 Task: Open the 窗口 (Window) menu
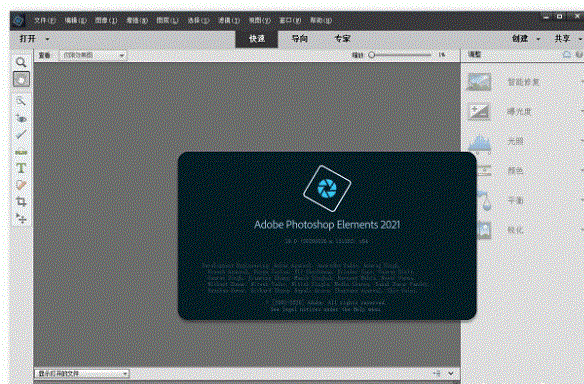coord(290,20)
